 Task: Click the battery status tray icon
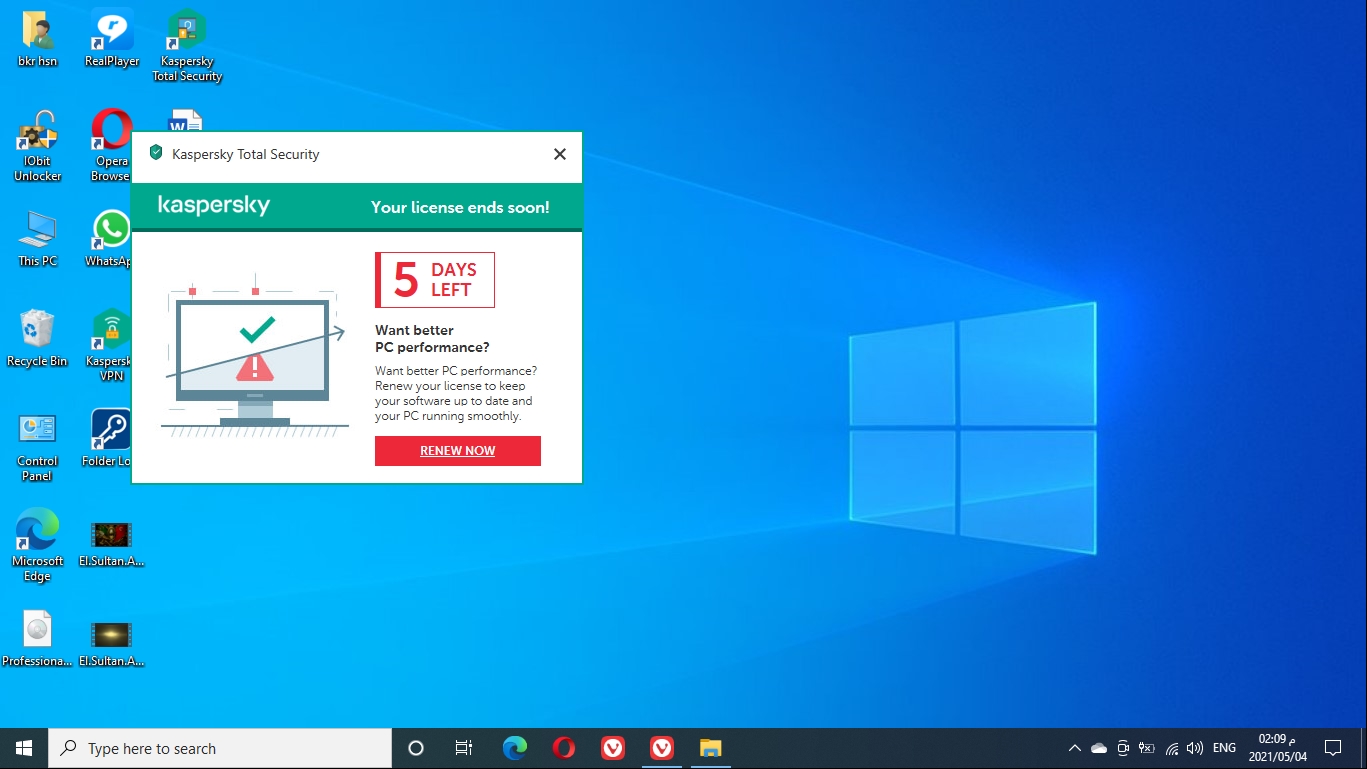tap(1147, 748)
